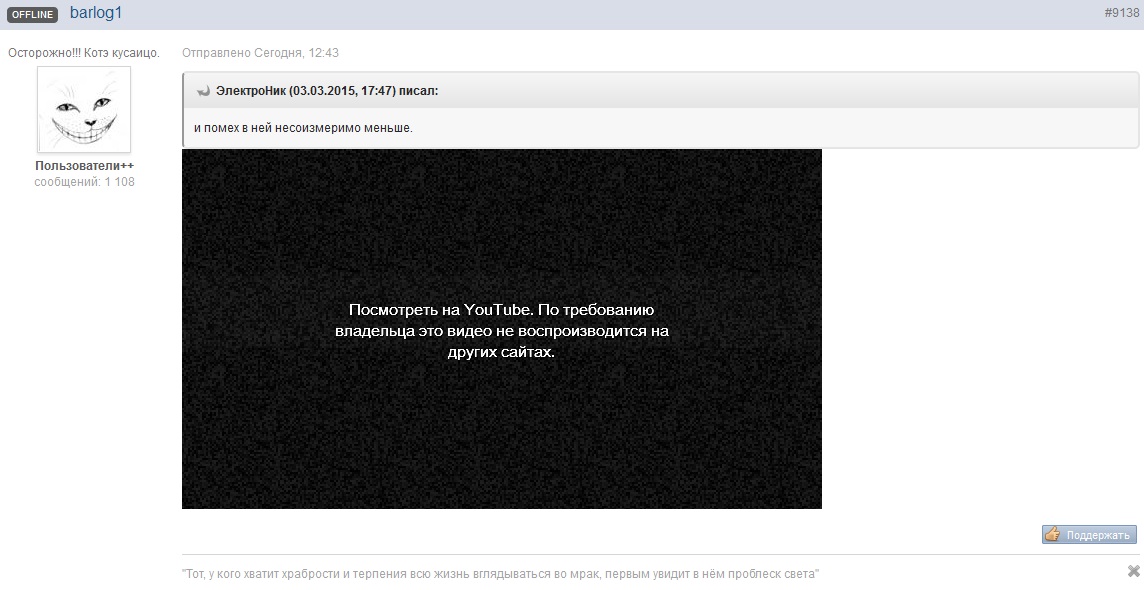Click 'других сайтах.' line in the video

[501, 352]
